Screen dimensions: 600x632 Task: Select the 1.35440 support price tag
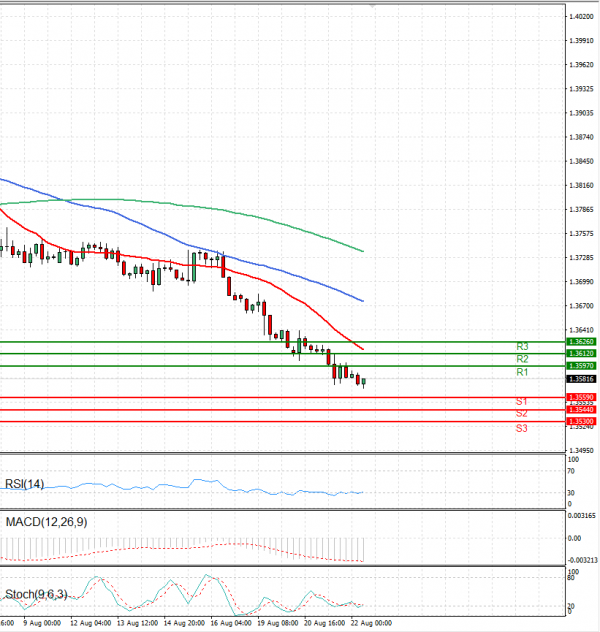[x=581, y=410]
